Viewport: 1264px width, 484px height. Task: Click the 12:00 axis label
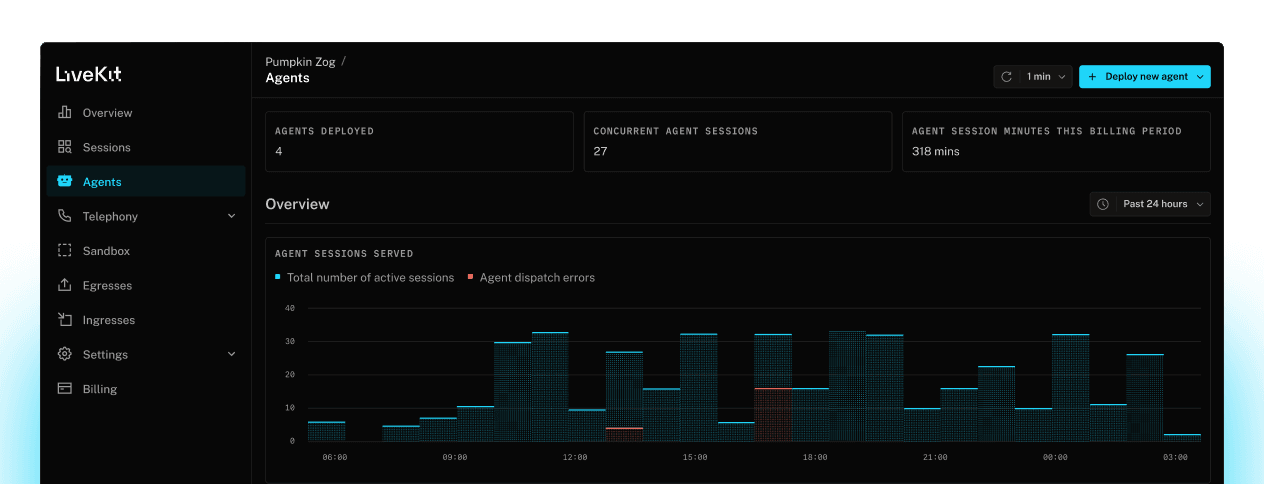tap(575, 458)
